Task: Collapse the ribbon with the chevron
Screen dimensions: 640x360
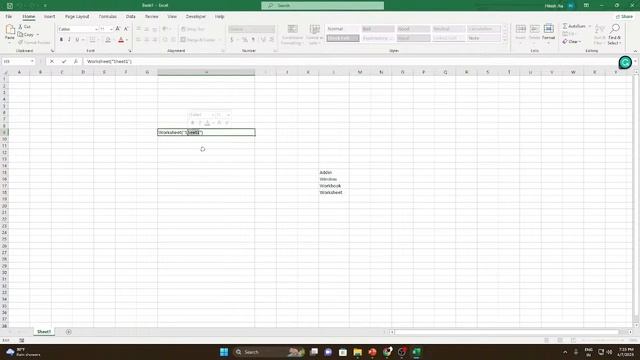Action: (x=635, y=51)
